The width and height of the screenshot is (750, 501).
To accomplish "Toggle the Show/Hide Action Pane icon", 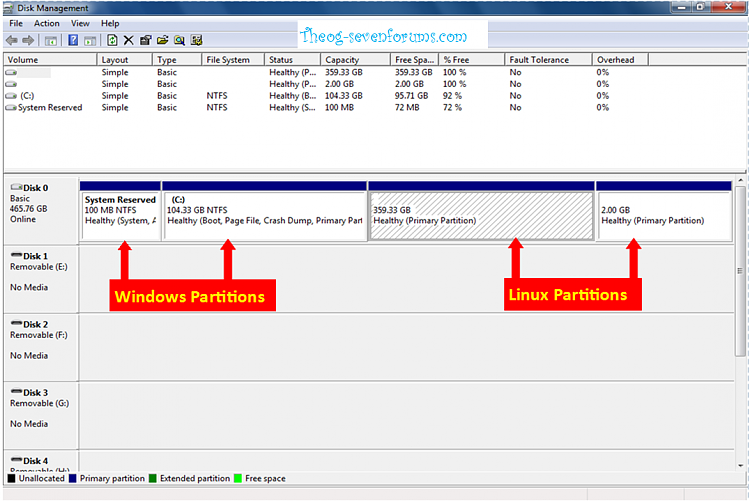I will 90,41.
